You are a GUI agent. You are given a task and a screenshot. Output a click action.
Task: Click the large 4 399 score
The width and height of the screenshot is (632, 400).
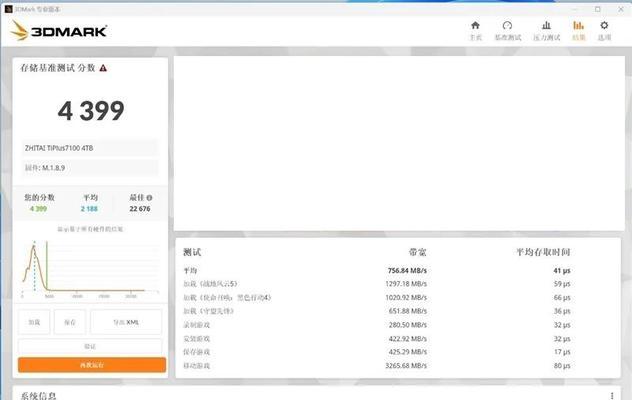(x=91, y=110)
